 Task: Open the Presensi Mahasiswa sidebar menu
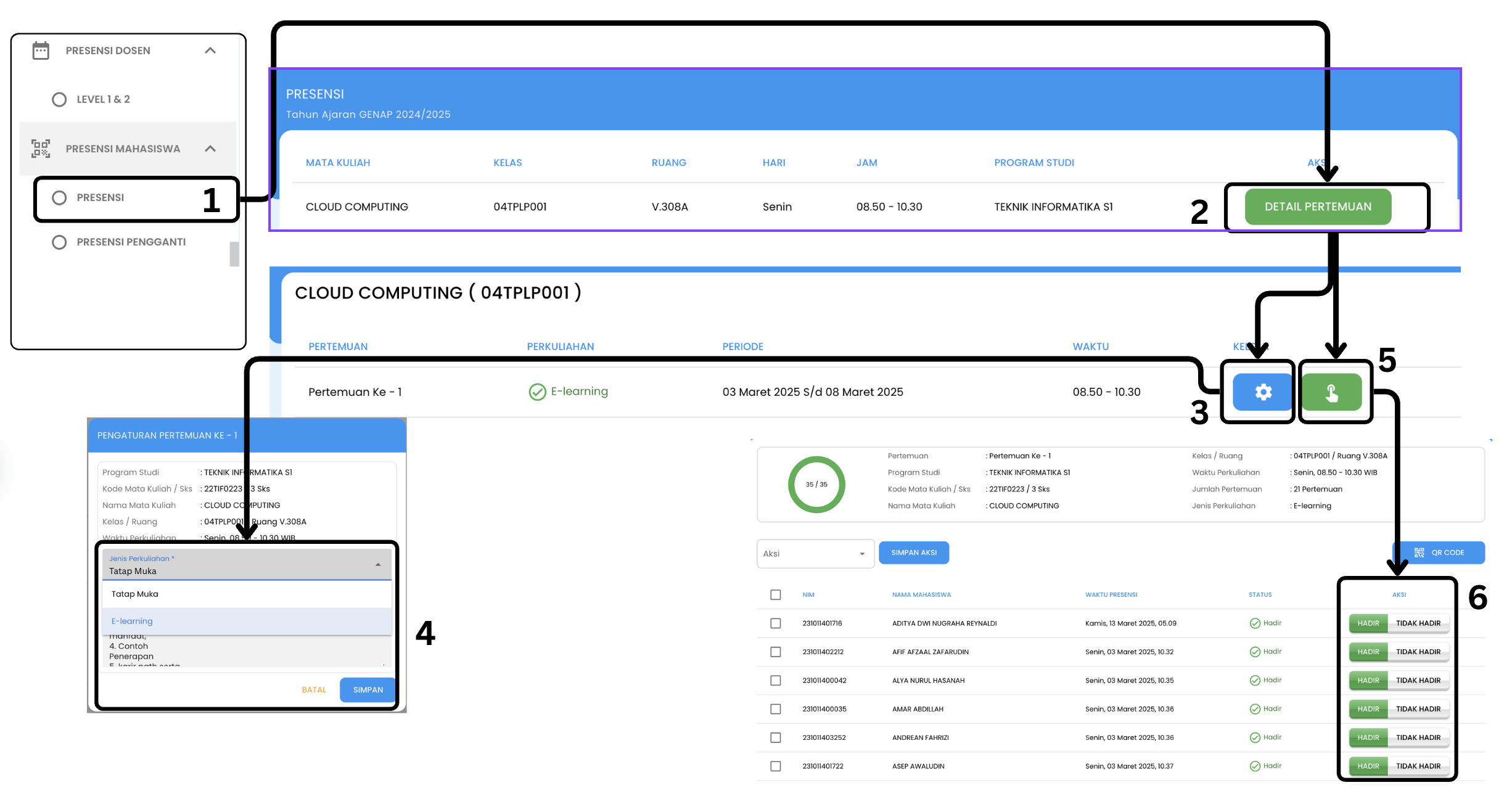[128, 149]
